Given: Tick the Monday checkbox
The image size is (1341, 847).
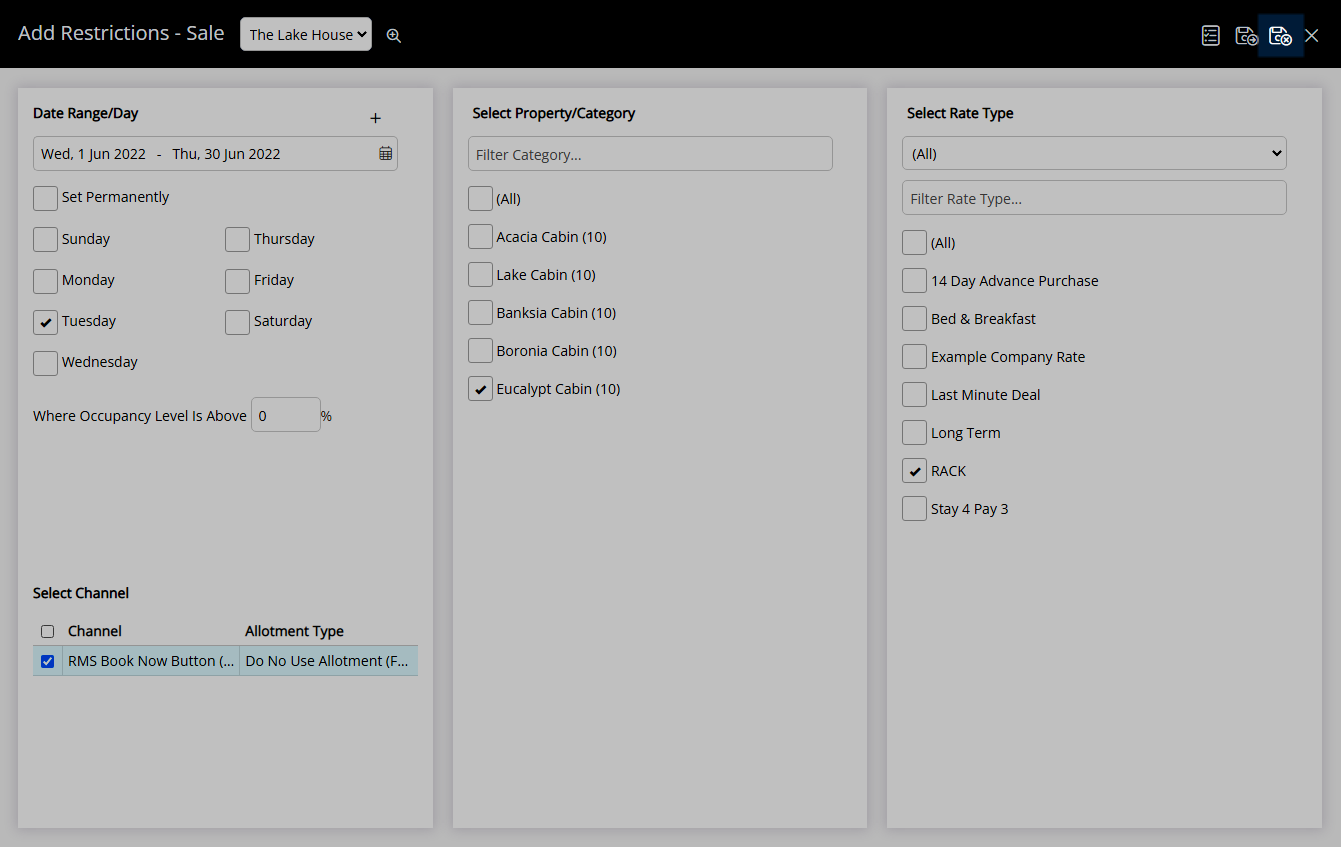Looking at the screenshot, I should [46, 281].
